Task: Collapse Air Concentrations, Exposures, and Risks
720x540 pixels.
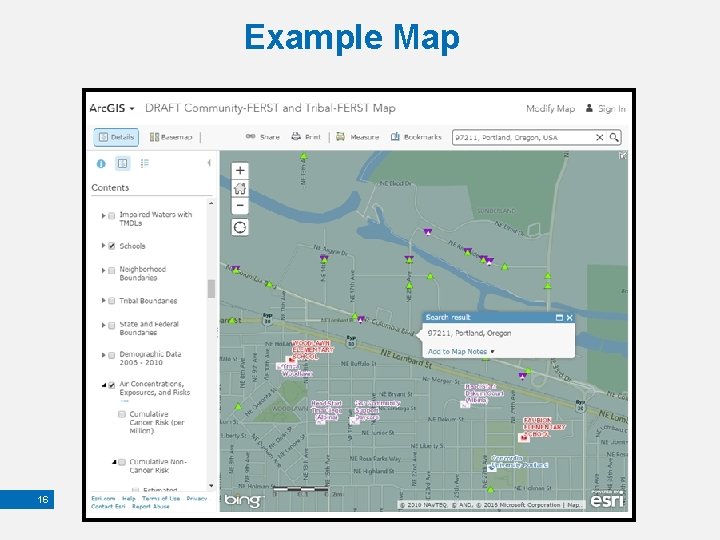Action: coord(104,385)
